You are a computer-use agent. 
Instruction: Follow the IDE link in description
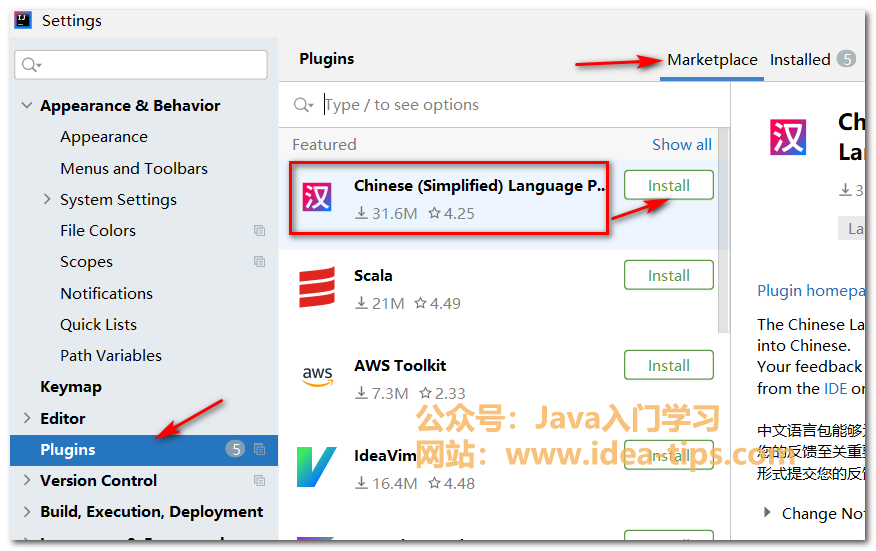(836, 388)
